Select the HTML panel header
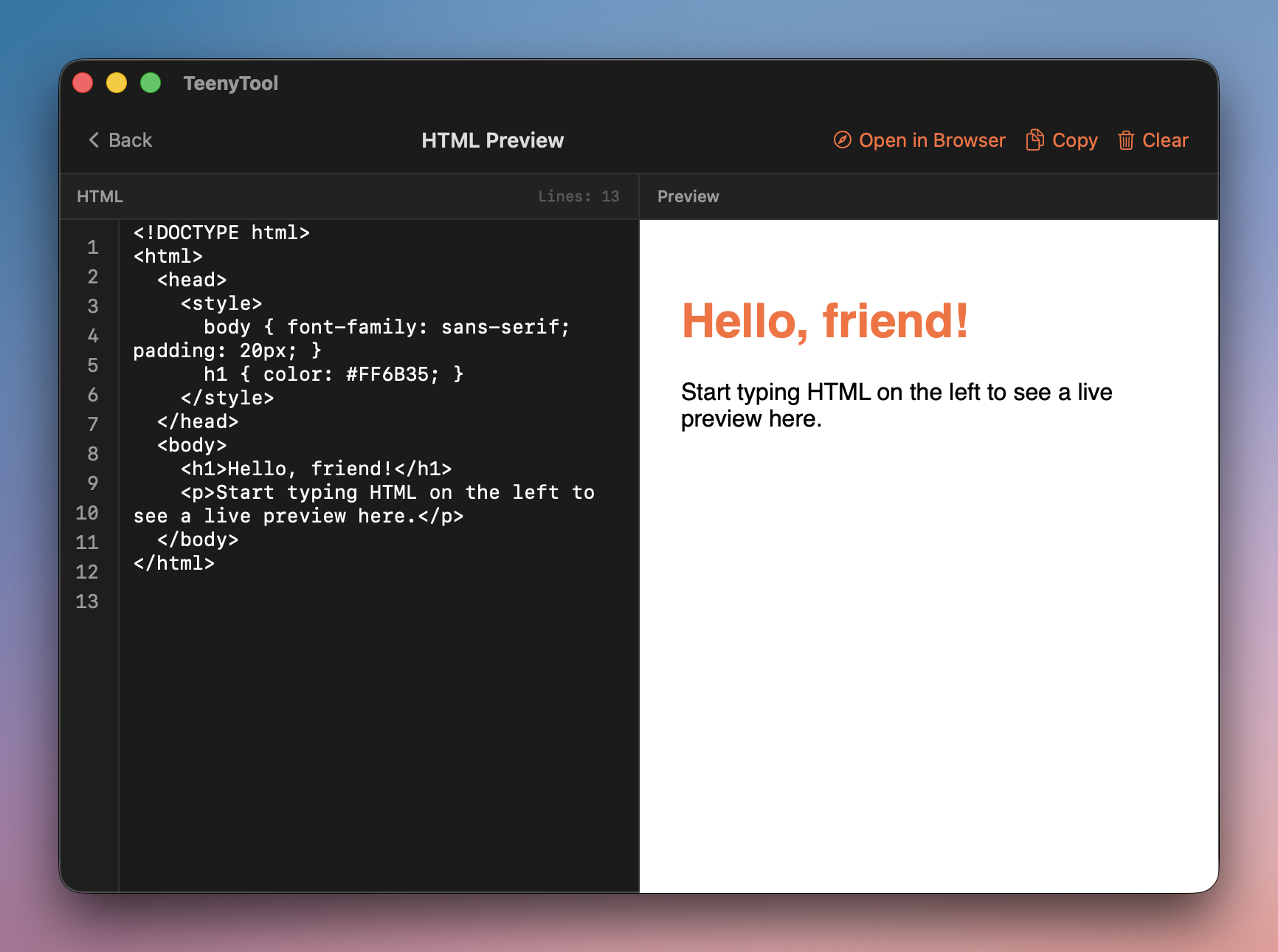 point(99,196)
